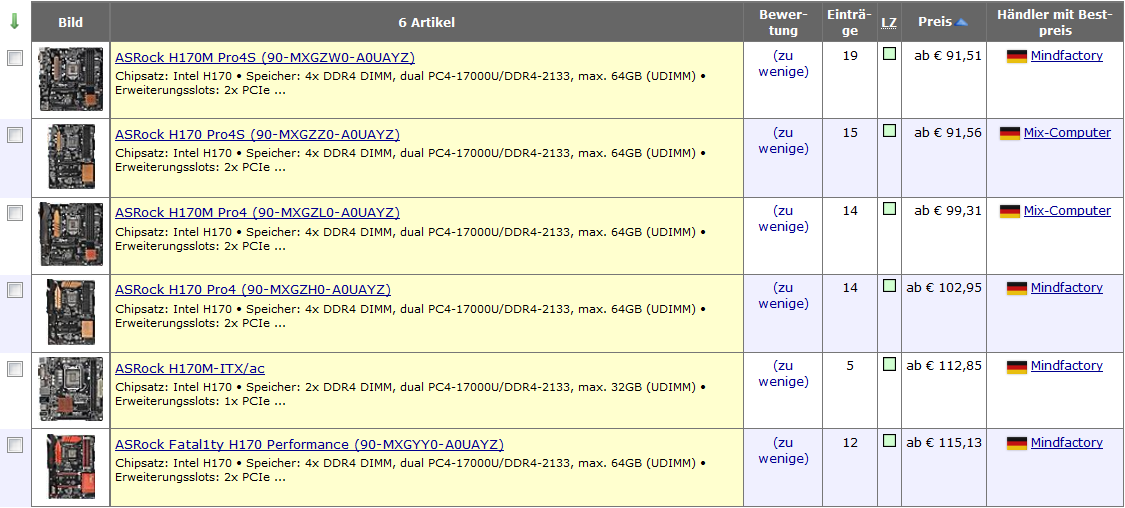Image resolution: width=1125 pixels, height=508 pixels.
Task: Open the ASRock H170 Pro4S product thumbnail
Action: point(71,156)
